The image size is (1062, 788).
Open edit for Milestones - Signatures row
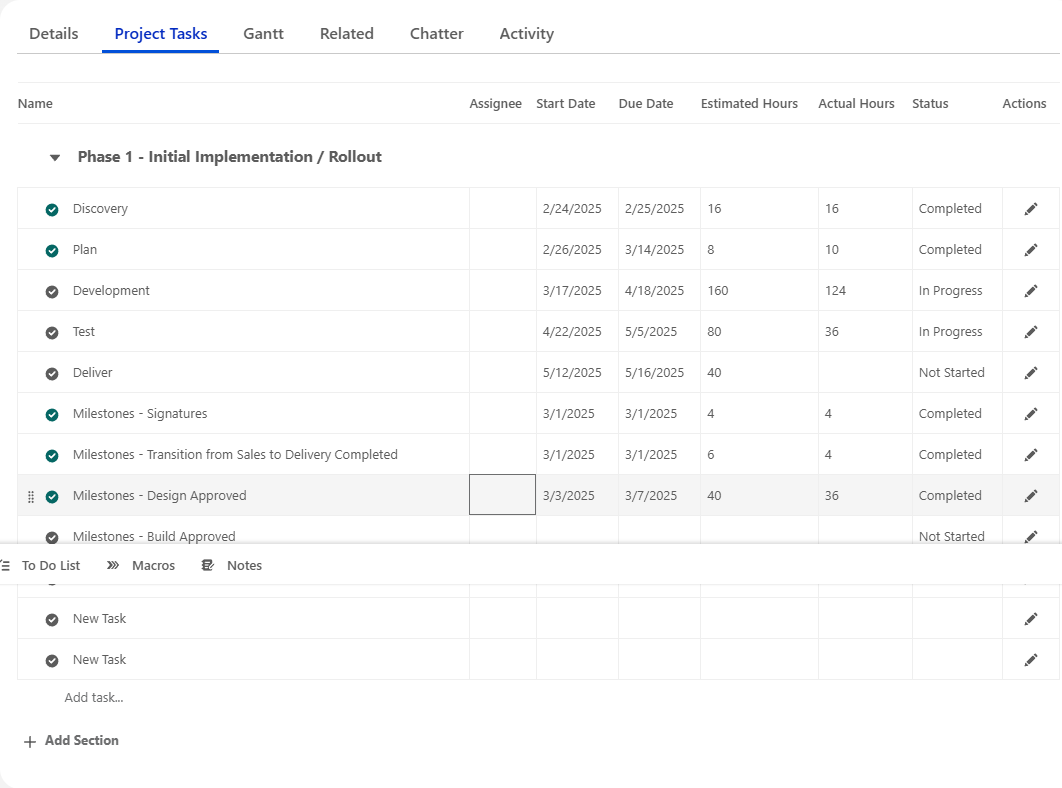pos(1031,414)
